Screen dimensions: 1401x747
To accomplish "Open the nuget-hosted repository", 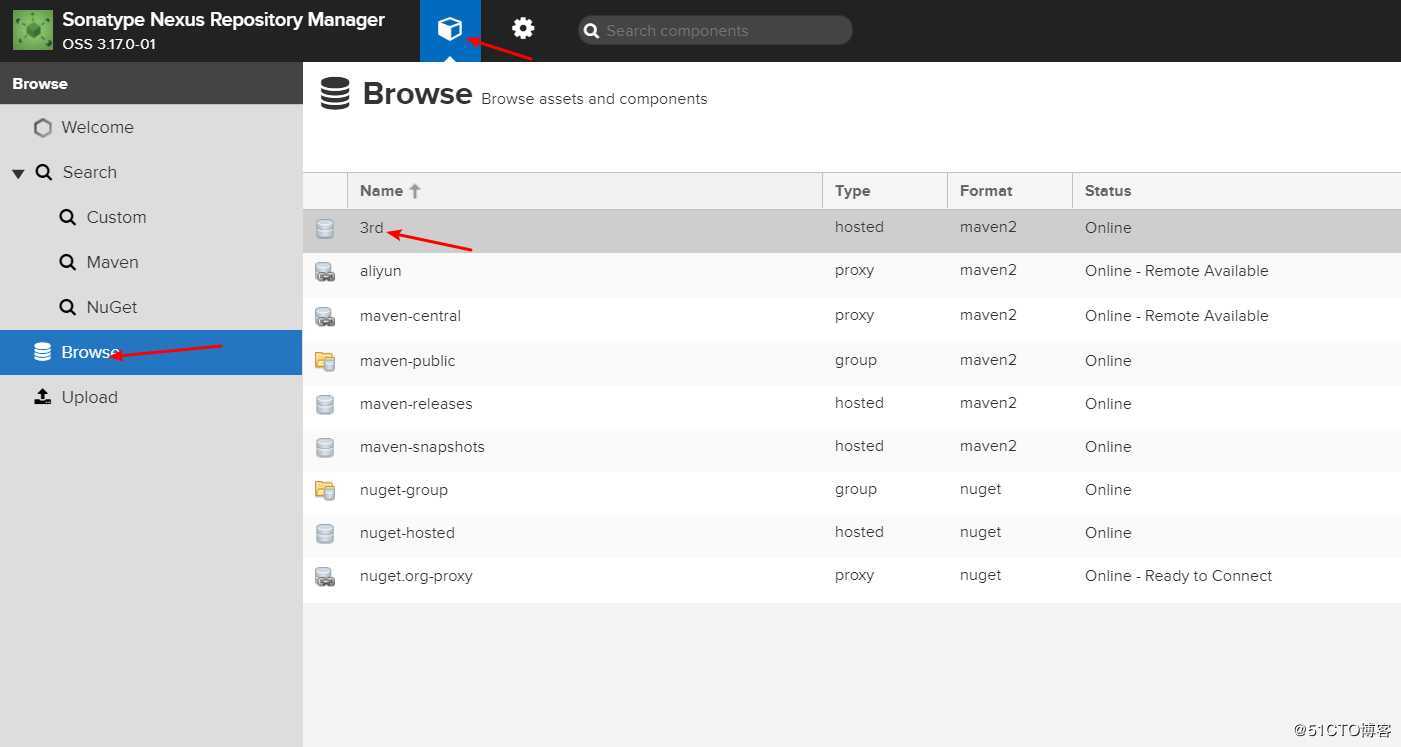I will (407, 533).
